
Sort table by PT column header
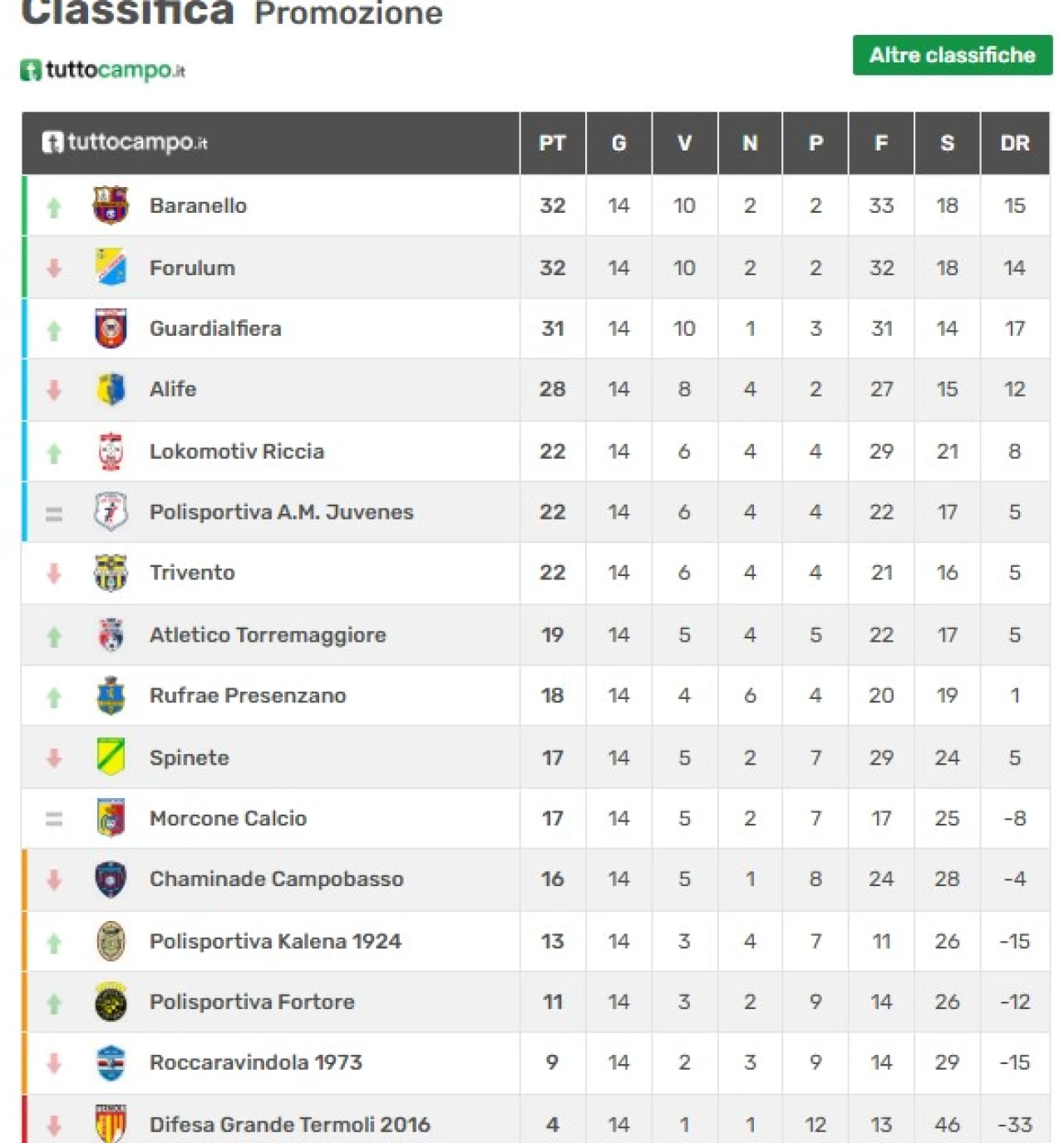click(552, 143)
